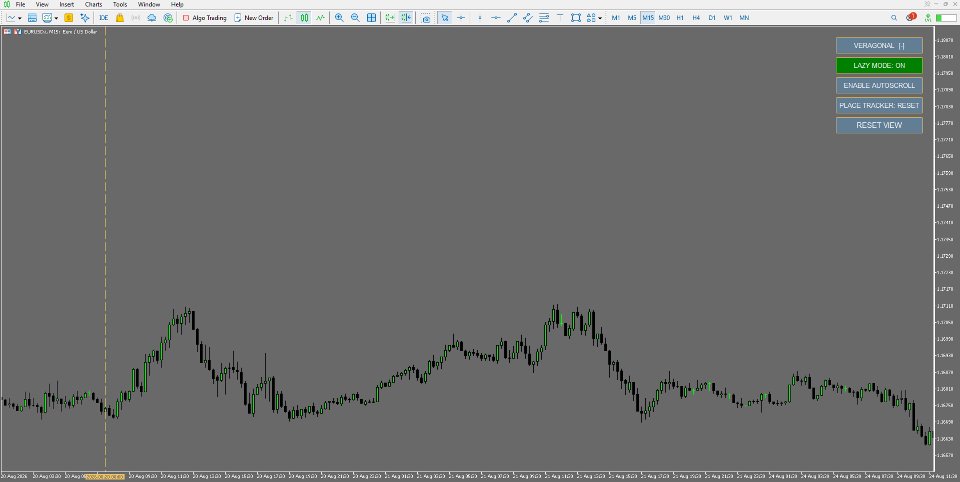Viewport: 960px width, 482px height.
Task: Open the toolbar search magnifier
Action: (894, 18)
